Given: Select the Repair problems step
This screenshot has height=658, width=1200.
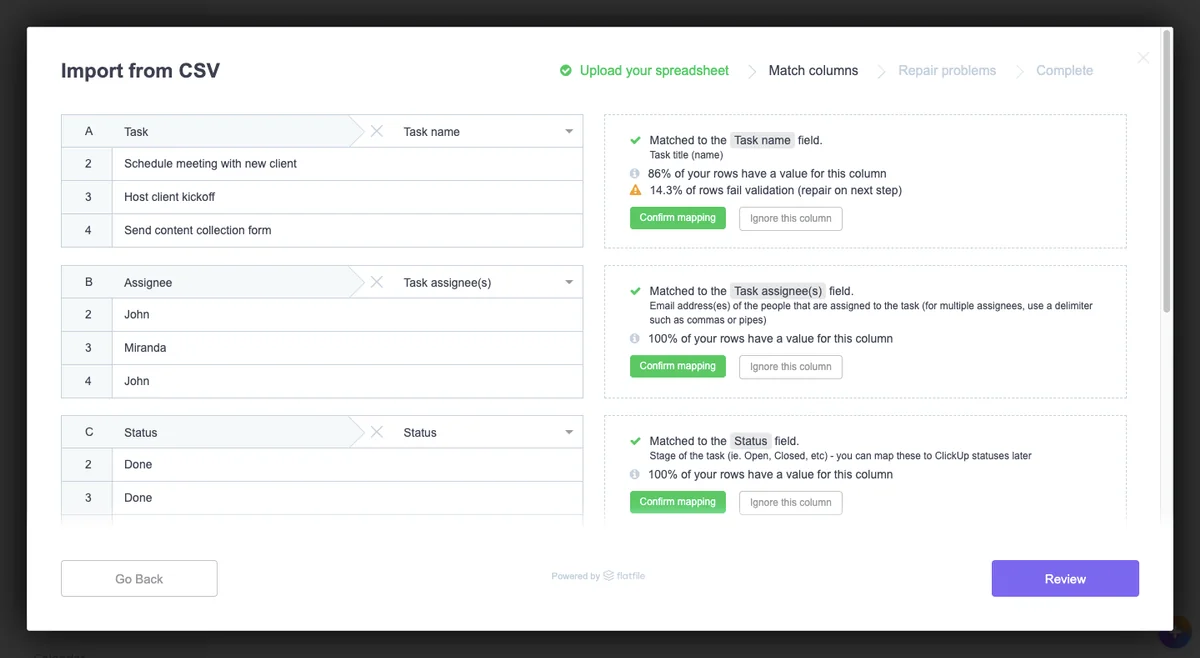Looking at the screenshot, I should coord(947,70).
